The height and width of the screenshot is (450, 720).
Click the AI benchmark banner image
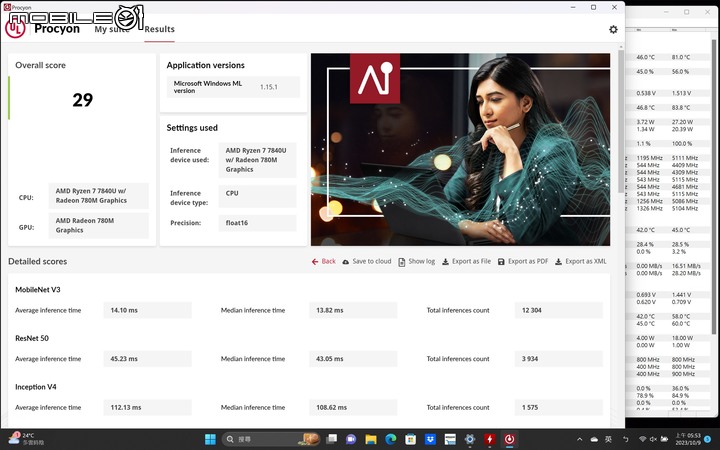coord(460,149)
